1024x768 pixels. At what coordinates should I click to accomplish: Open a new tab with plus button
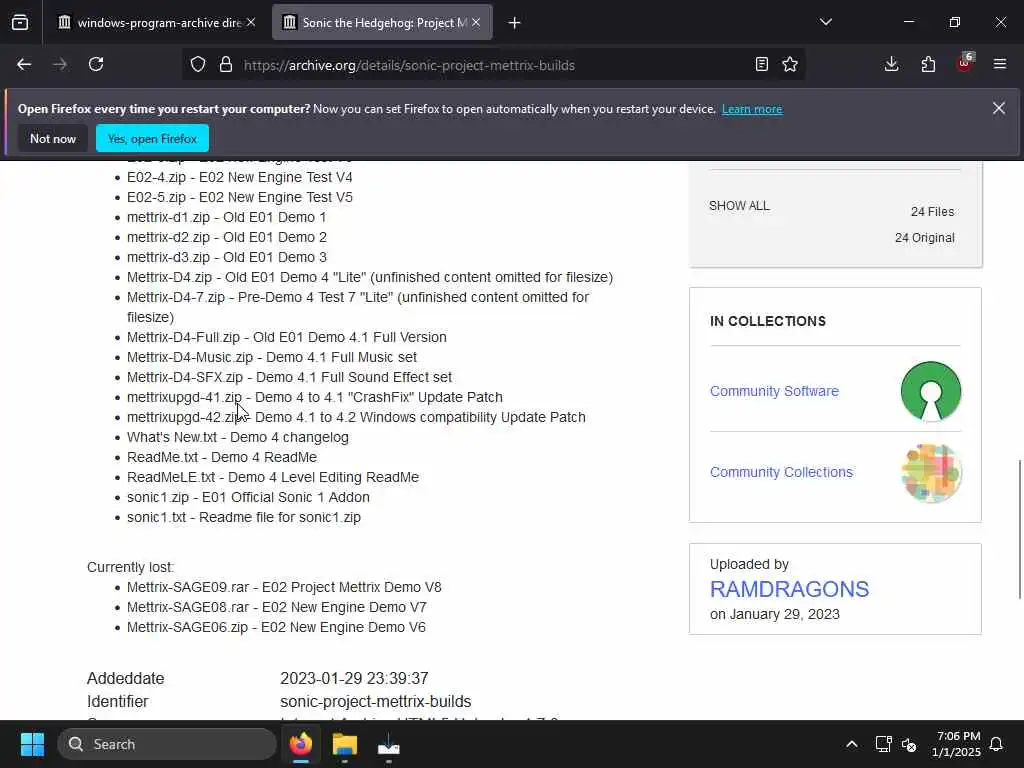pos(515,23)
